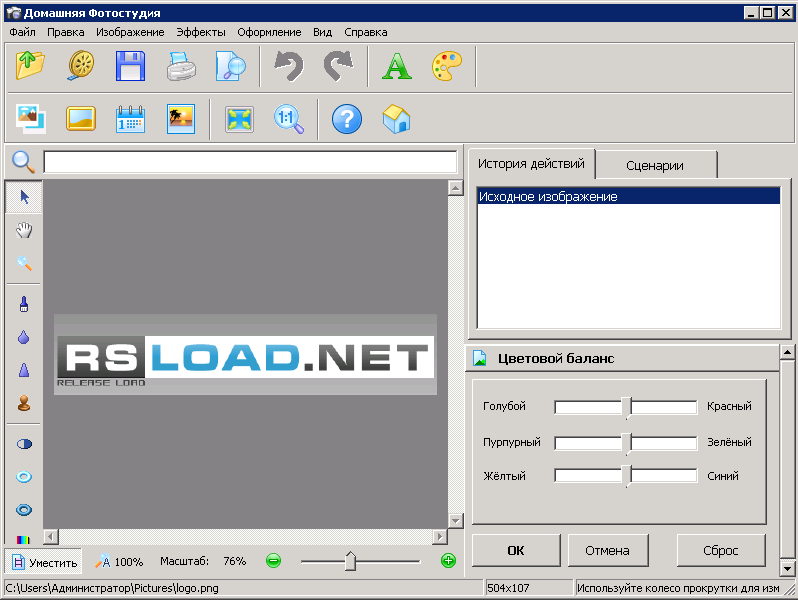Open the Правка menu
Viewport: 798px width, 600px height.
(66, 32)
